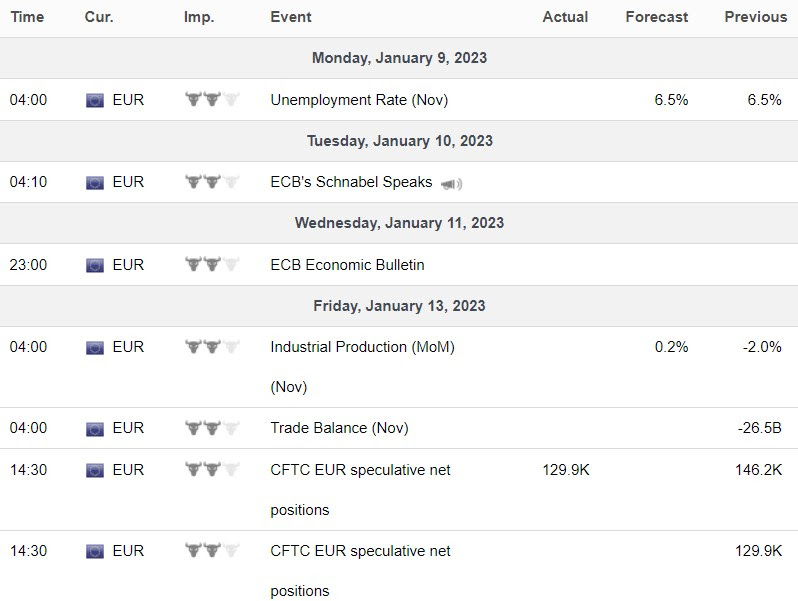Click the Friday, January 13, 2023 date row
Image resolution: width=798 pixels, height=601 pixels.
tap(399, 306)
